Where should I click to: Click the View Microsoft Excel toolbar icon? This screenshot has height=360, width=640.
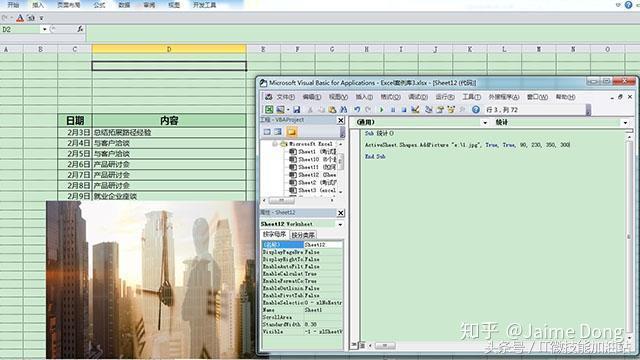[269, 109]
